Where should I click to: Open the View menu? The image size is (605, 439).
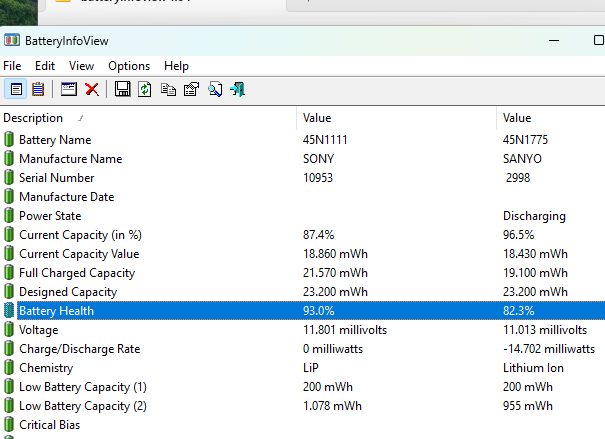[81, 66]
